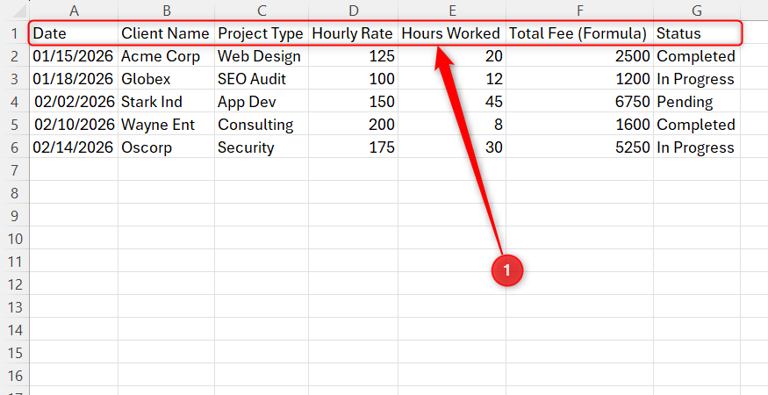The image size is (768, 395).
Task: Select the Wayne Ent cell
Action: coord(167,124)
